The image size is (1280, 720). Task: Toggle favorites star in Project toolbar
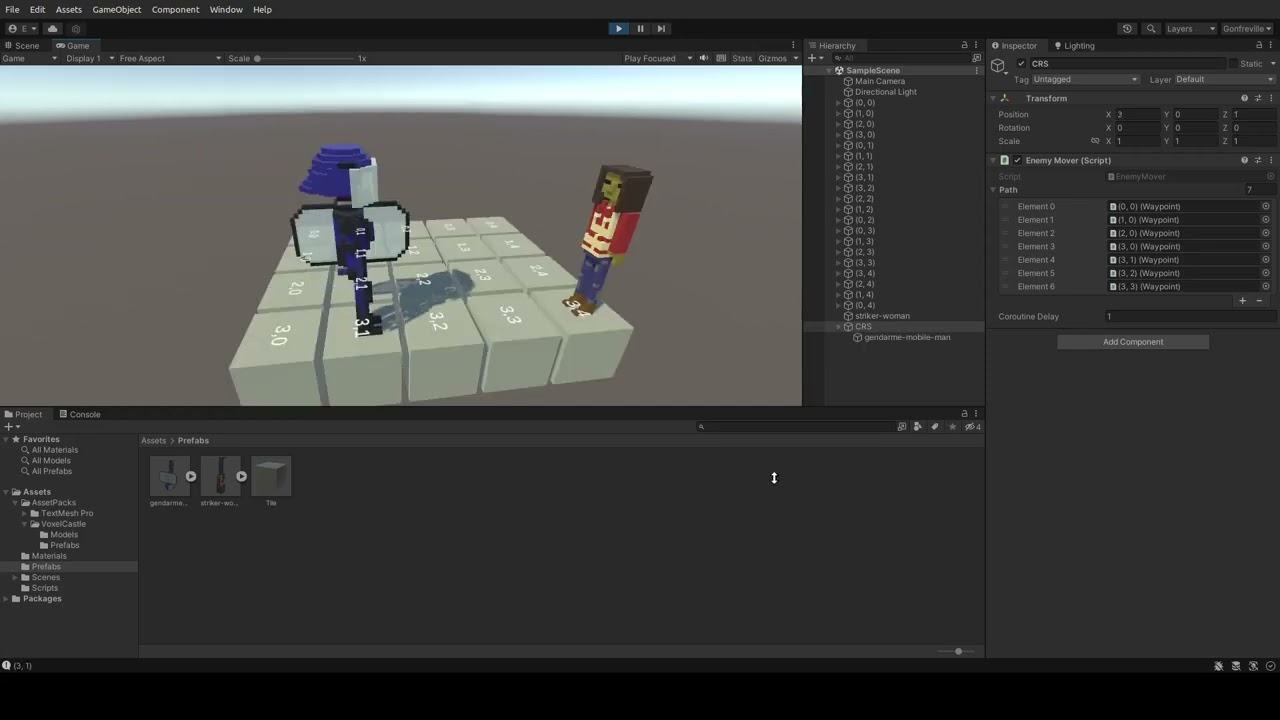click(x=952, y=427)
